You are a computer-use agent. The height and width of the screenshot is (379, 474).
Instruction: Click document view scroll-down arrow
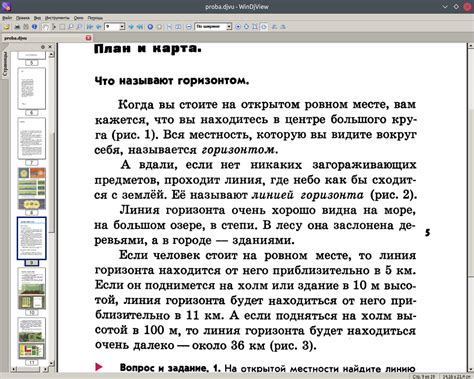(x=471, y=369)
